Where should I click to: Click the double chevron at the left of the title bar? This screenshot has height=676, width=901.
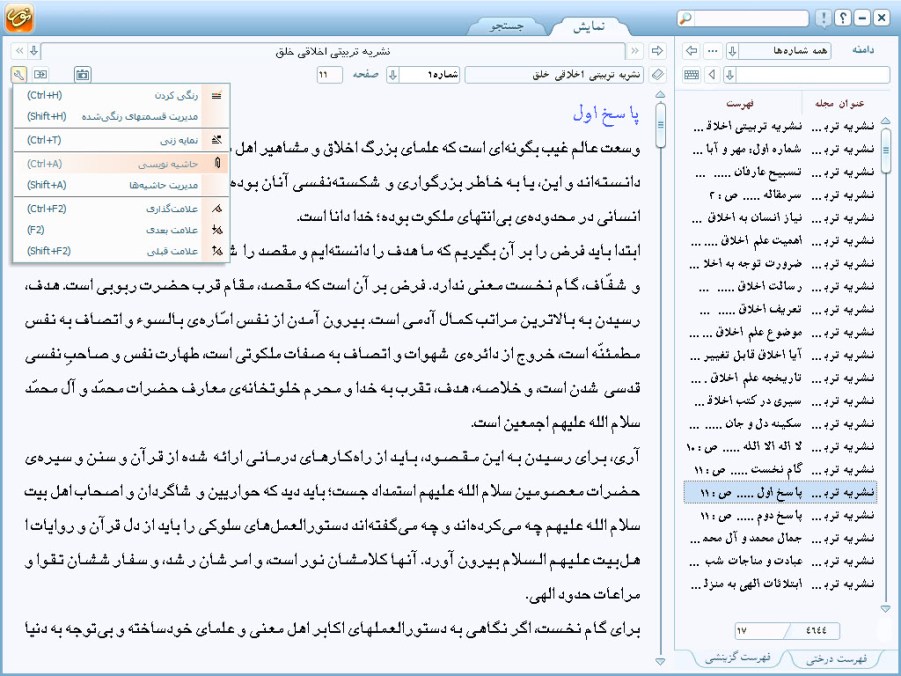[x=19, y=51]
